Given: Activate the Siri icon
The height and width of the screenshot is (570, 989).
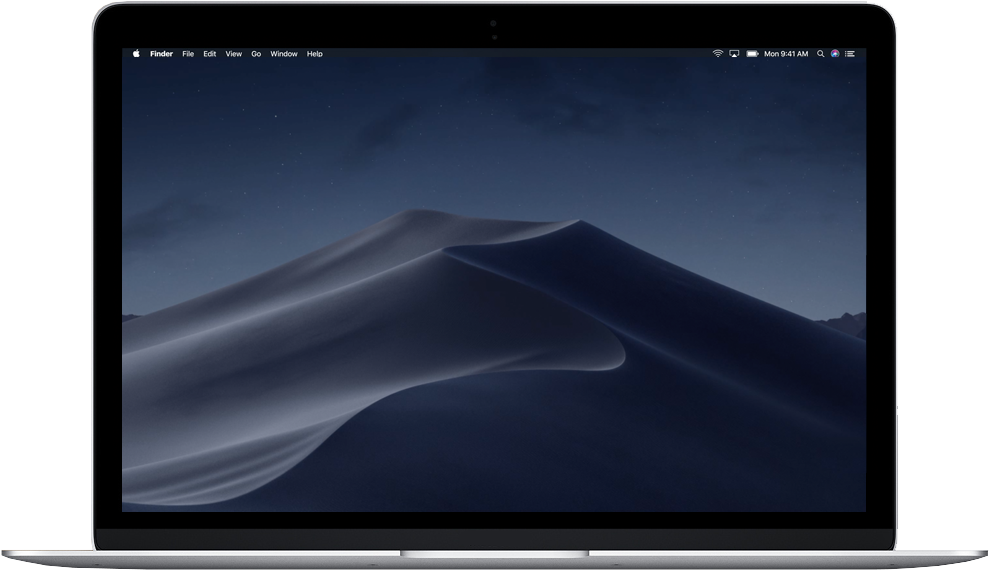Looking at the screenshot, I should 835,54.
